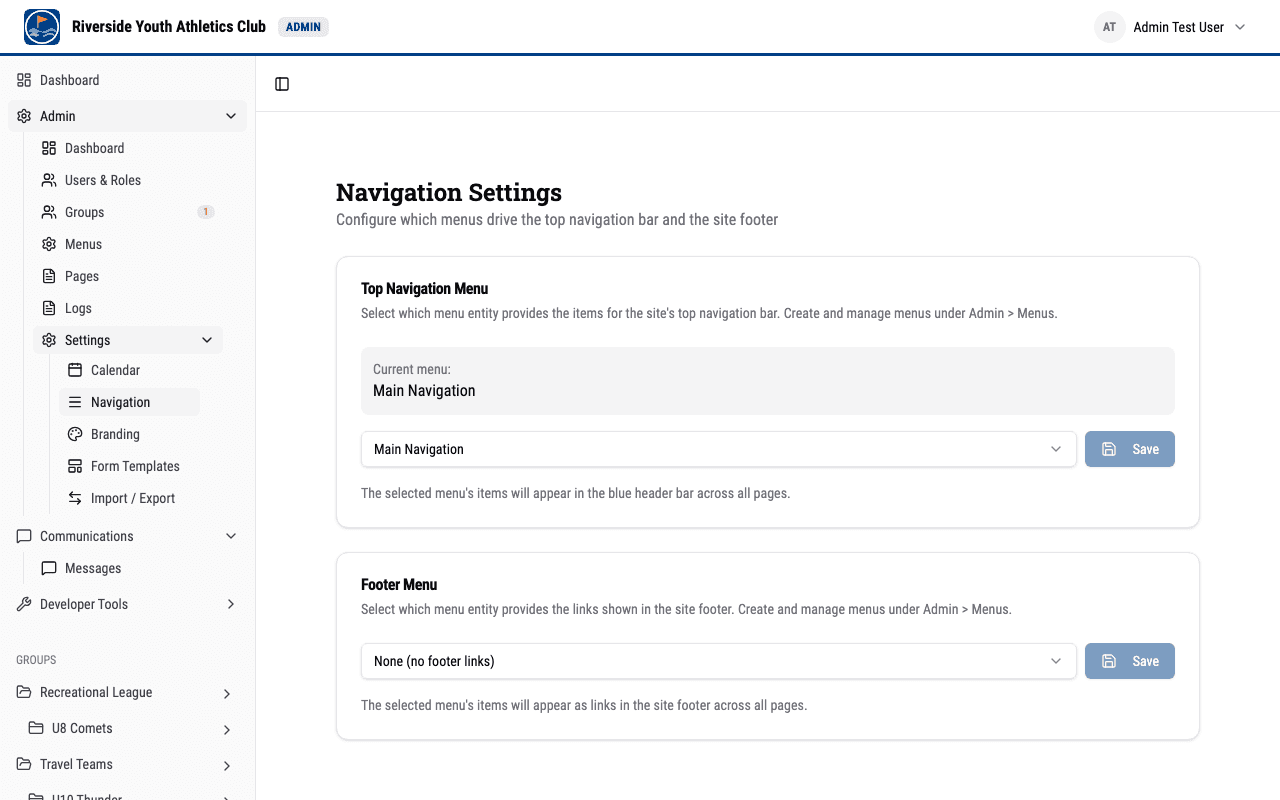Click the Calendar icon in Settings
1280x800 pixels.
tap(75, 370)
